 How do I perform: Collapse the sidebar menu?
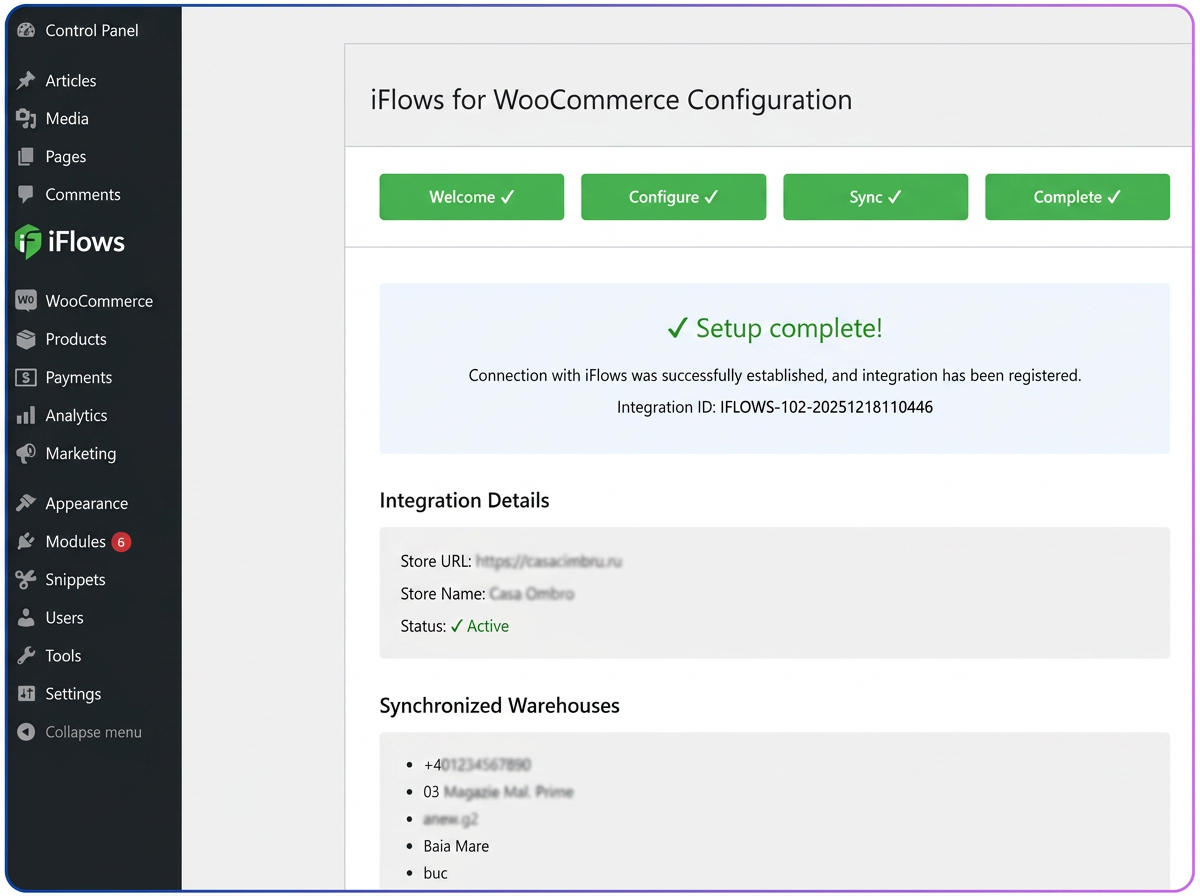pos(92,732)
